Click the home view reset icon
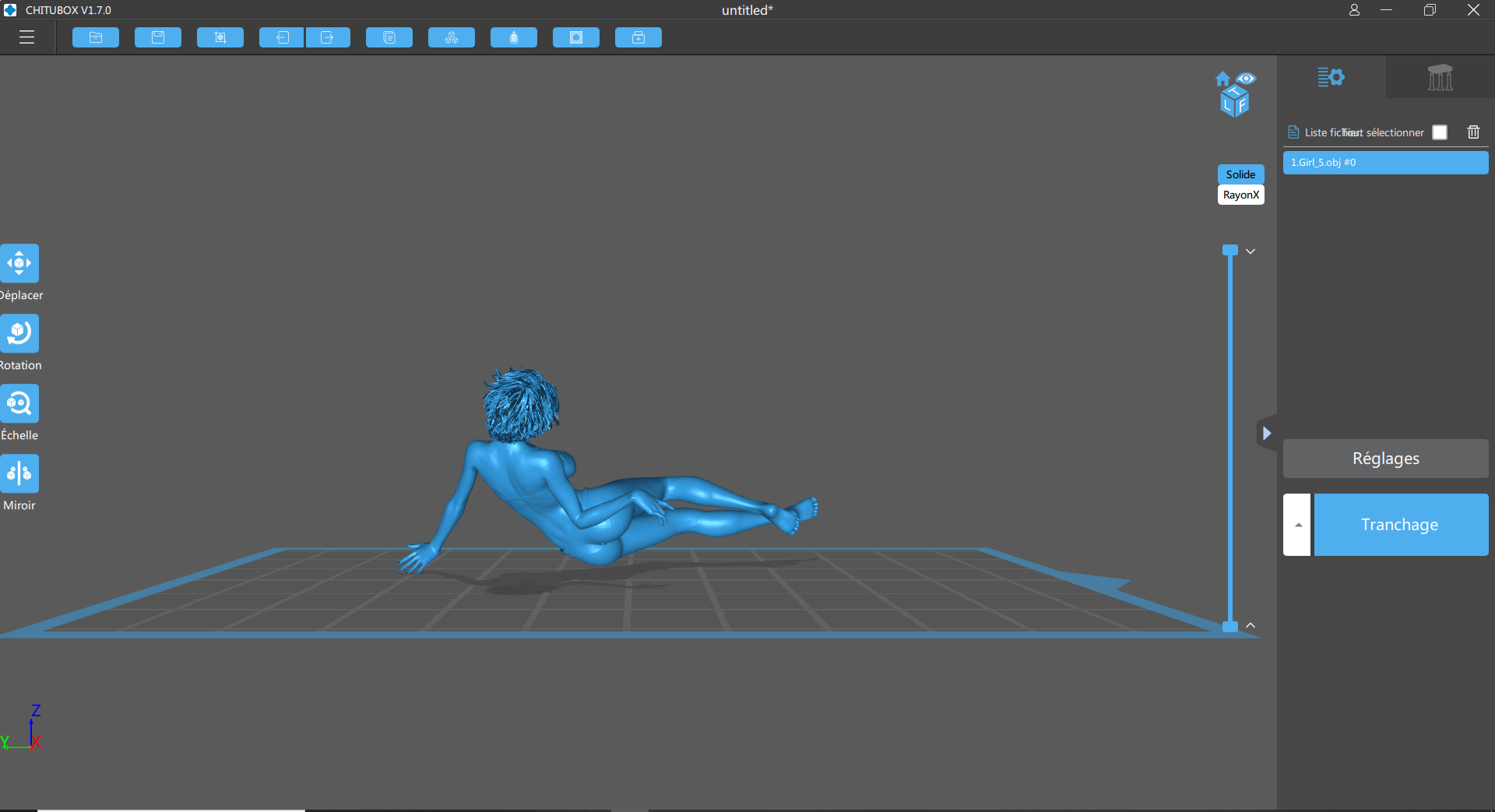 pyautogui.click(x=1222, y=79)
